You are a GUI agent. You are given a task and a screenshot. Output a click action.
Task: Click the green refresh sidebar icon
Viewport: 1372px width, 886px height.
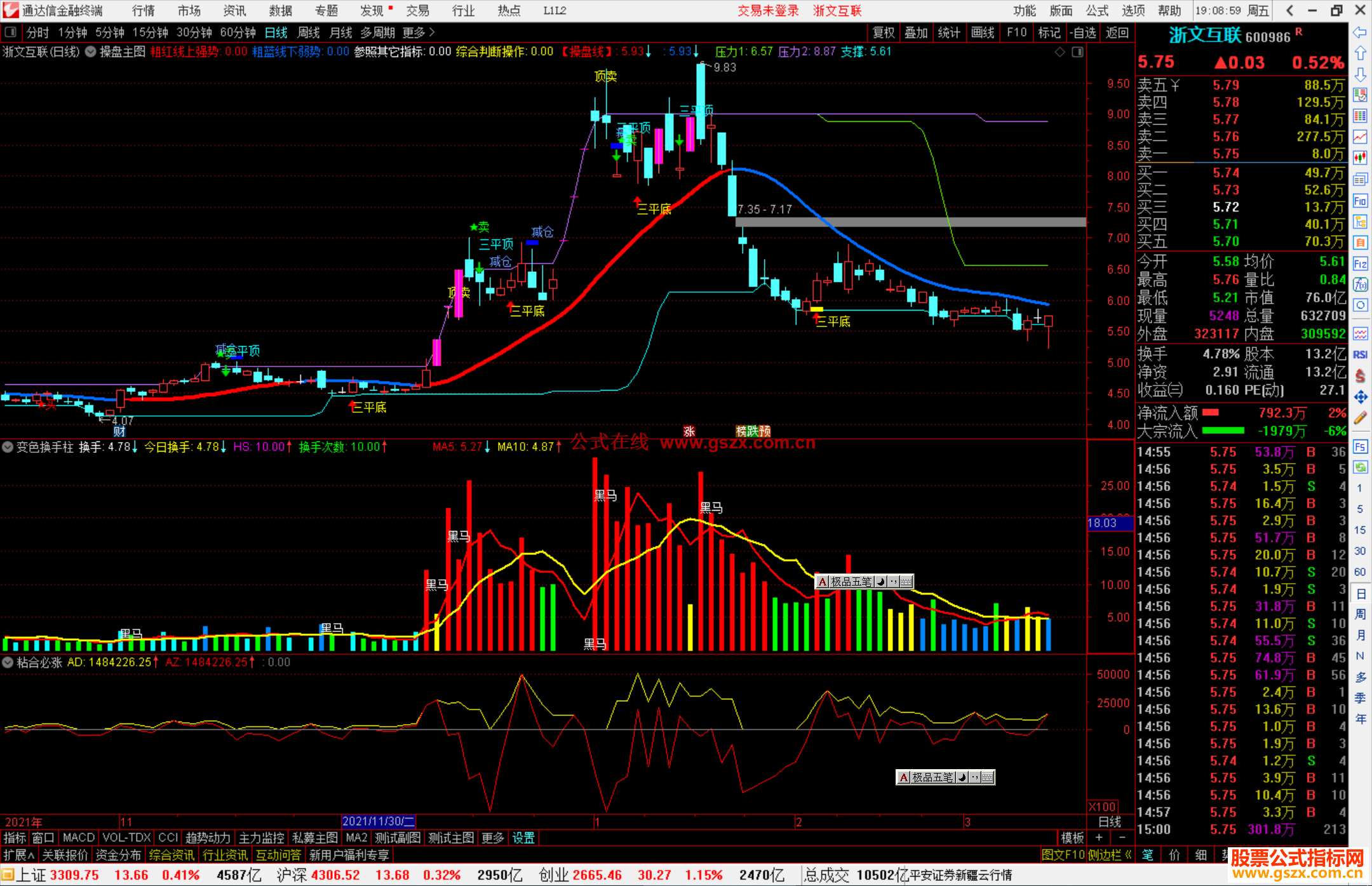1360,467
